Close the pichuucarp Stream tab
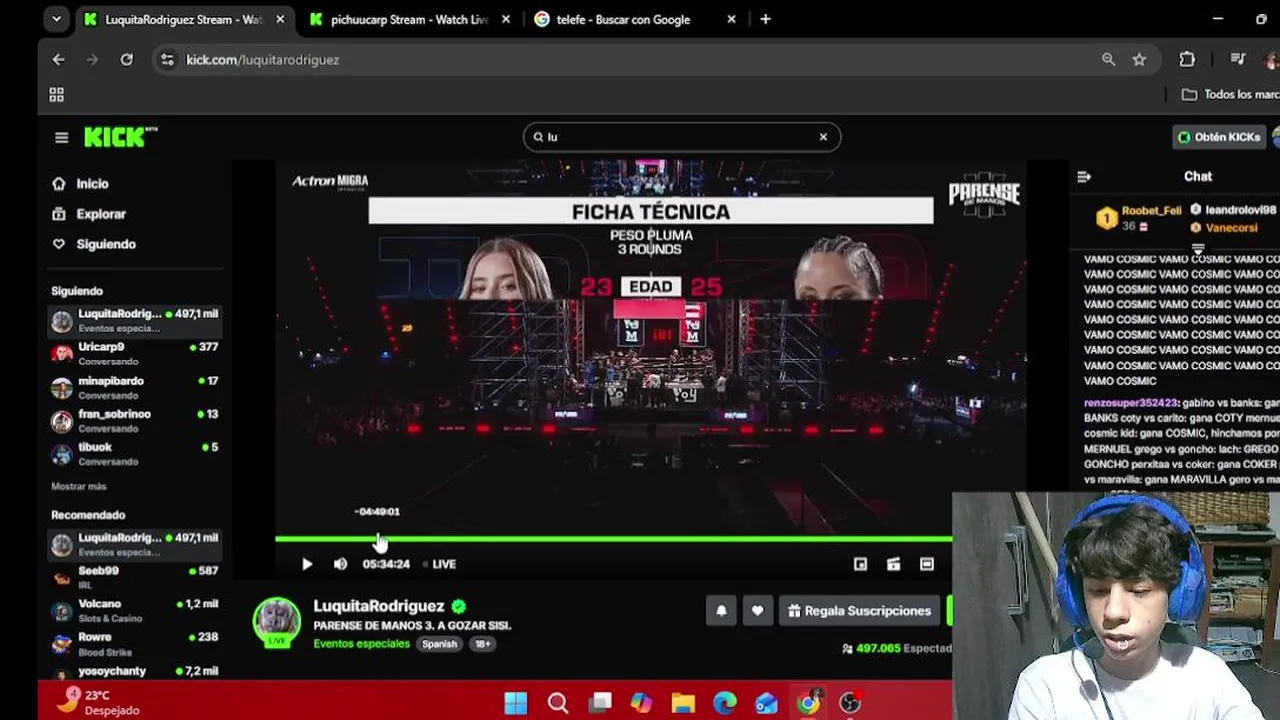 tap(506, 19)
